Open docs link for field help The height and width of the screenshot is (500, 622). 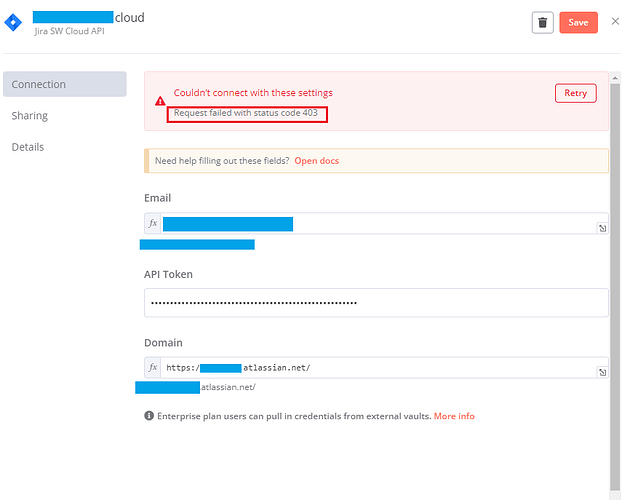pyautogui.click(x=317, y=161)
